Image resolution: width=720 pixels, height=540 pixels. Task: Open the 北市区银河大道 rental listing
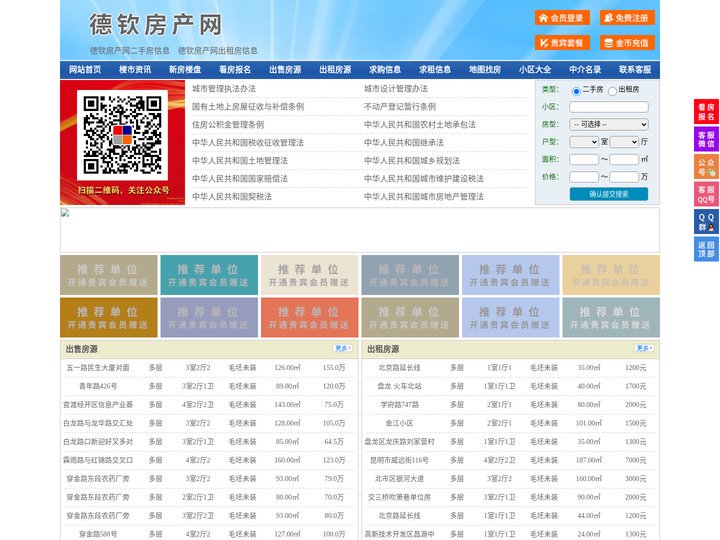coord(399,478)
